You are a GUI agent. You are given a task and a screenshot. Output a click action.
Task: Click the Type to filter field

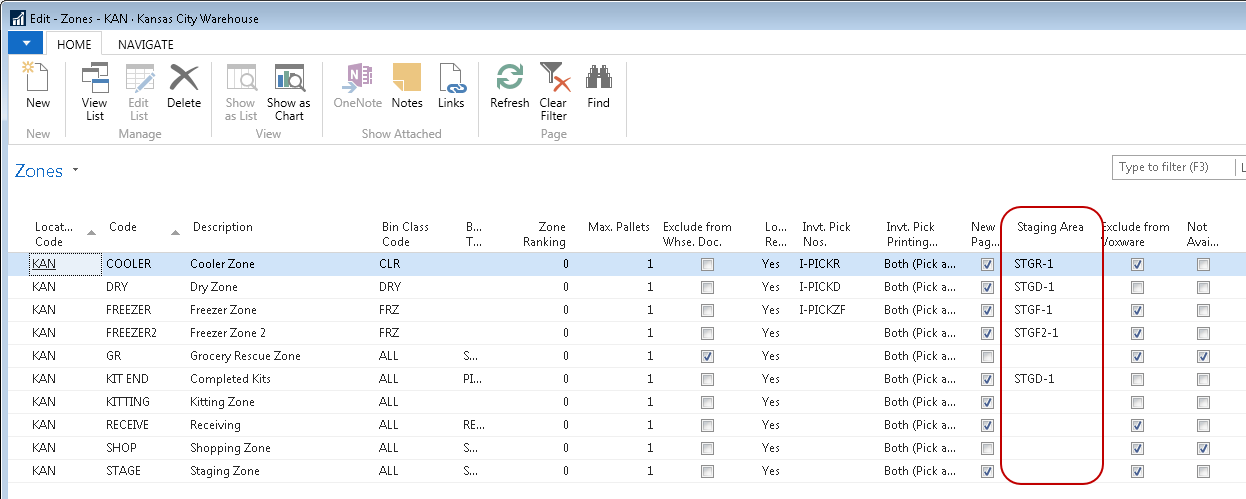1173,167
